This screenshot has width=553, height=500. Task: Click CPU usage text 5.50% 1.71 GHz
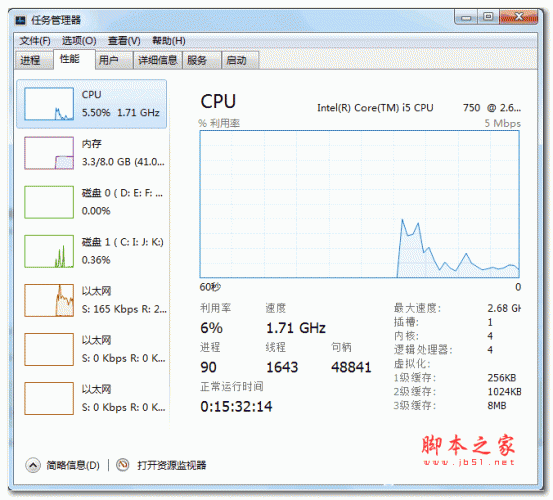pos(121,113)
